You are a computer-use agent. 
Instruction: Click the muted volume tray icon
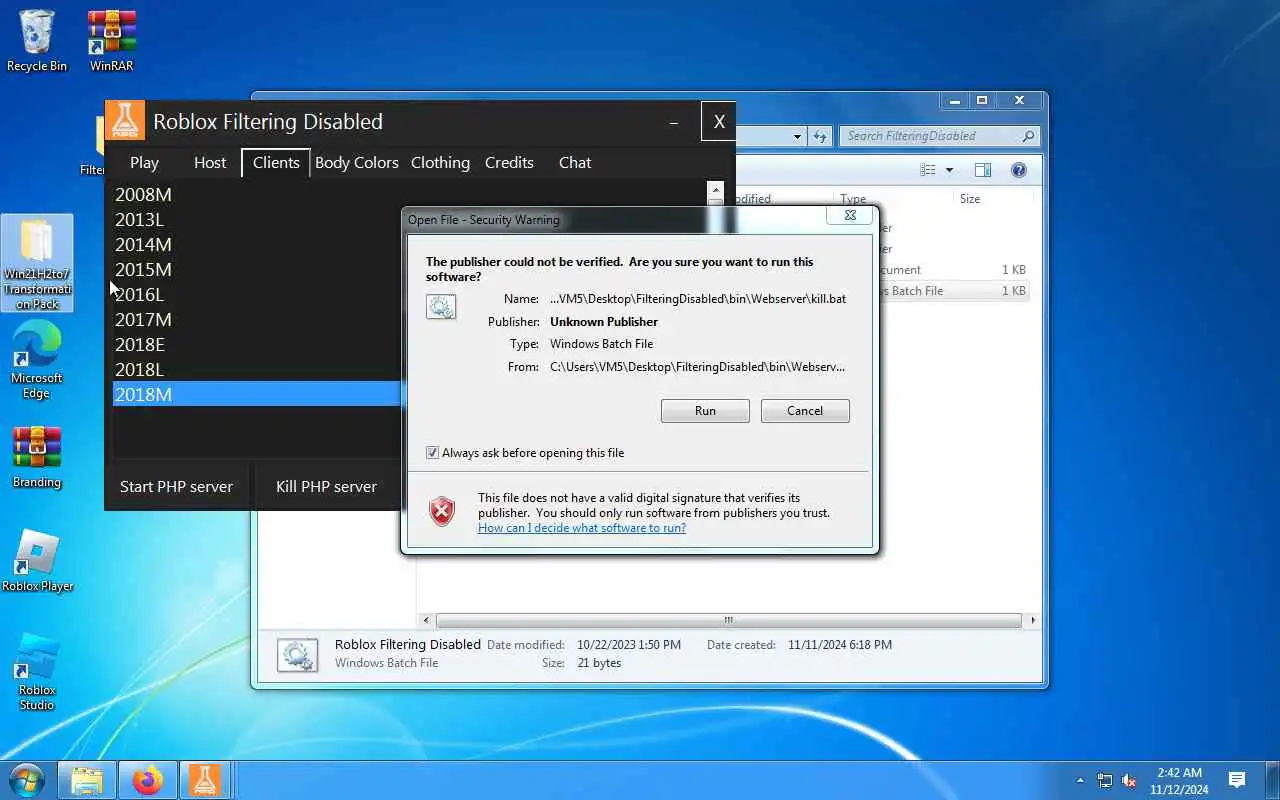pyautogui.click(x=1129, y=781)
